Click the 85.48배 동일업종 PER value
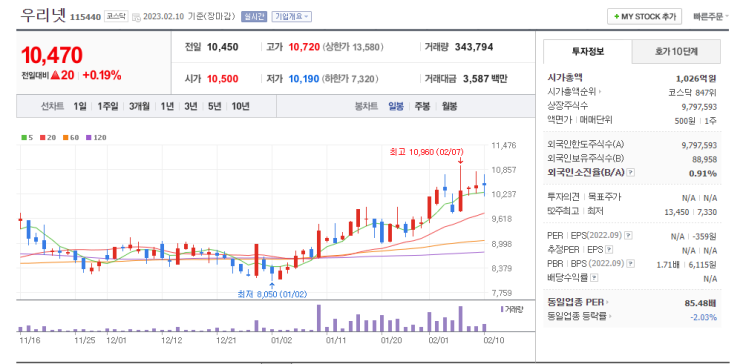 coord(700,302)
